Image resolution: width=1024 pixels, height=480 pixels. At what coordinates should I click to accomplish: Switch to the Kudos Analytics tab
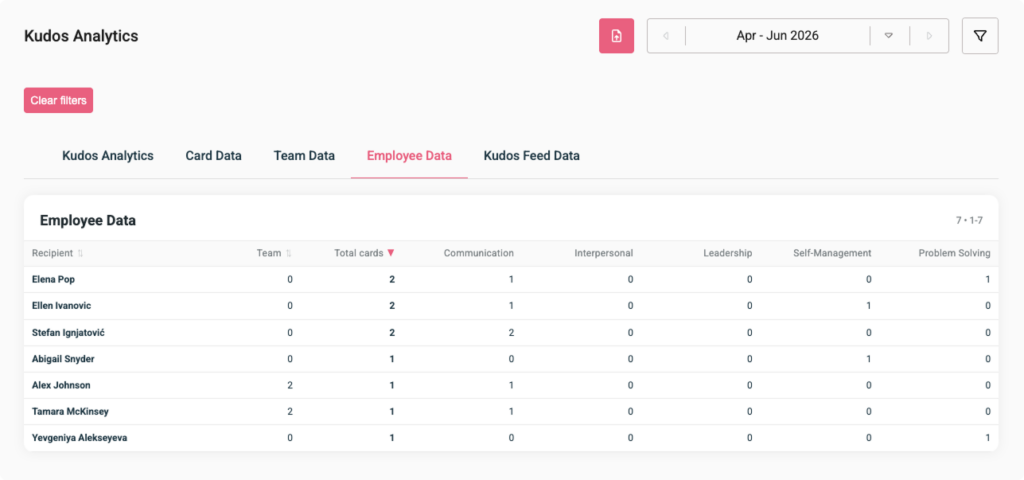108,156
